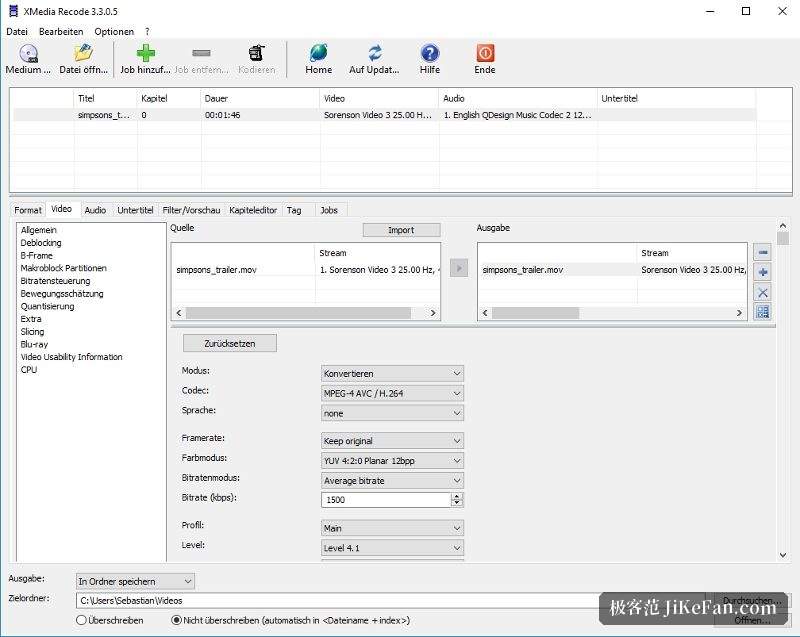Switch to the Format tab
The image size is (800, 637).
[x=28, y=210]
